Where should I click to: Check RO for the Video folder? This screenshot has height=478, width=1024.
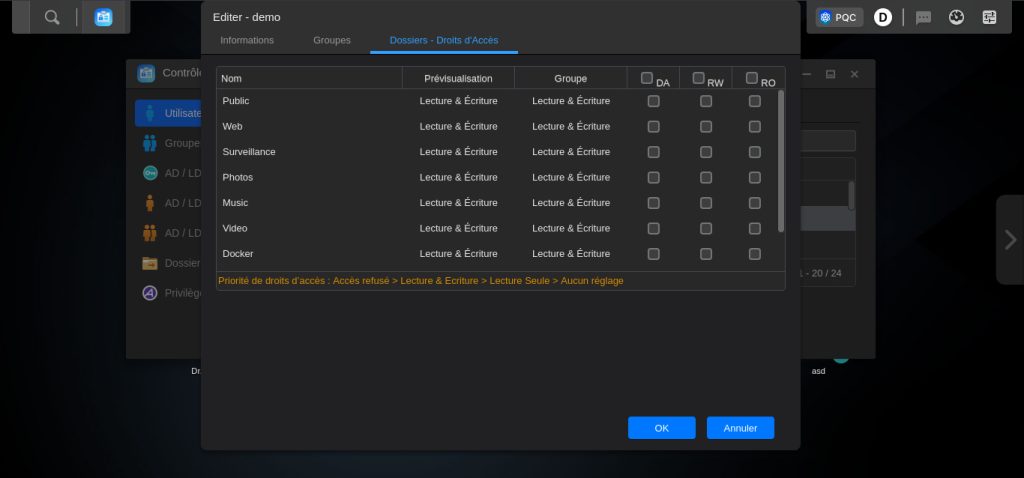point(755,229)
